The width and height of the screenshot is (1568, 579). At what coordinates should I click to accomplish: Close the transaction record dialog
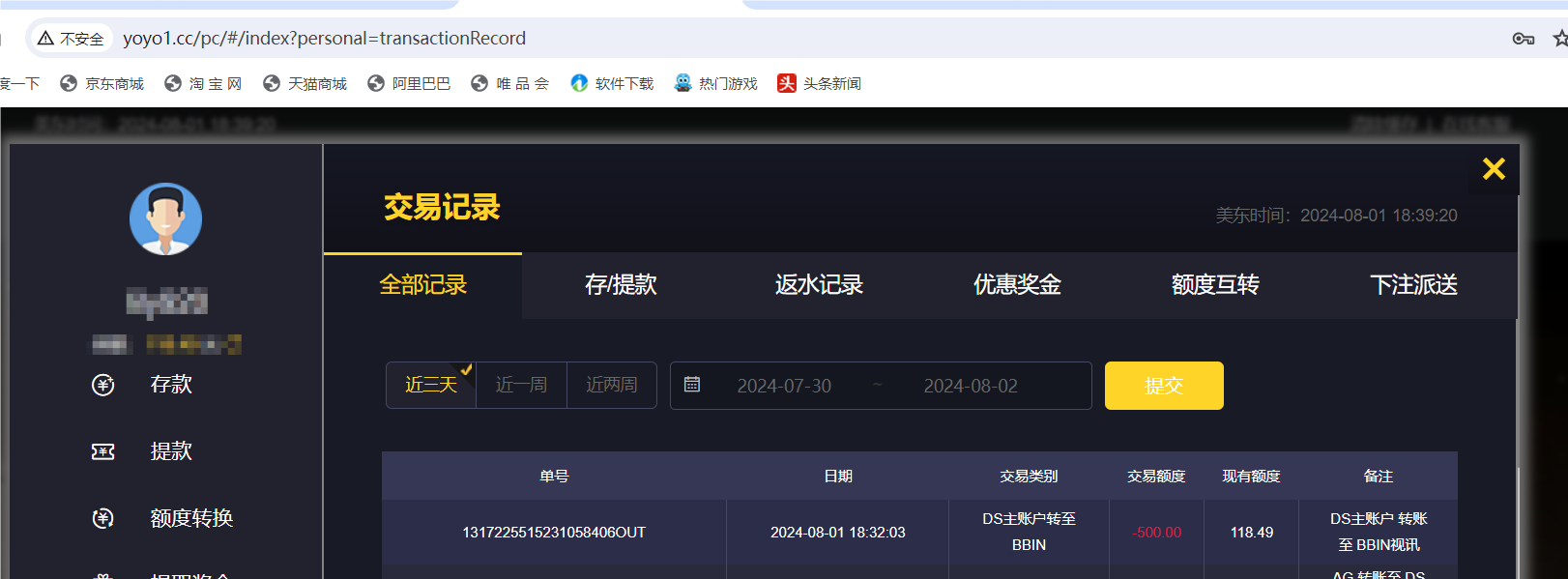(1494, 169)
